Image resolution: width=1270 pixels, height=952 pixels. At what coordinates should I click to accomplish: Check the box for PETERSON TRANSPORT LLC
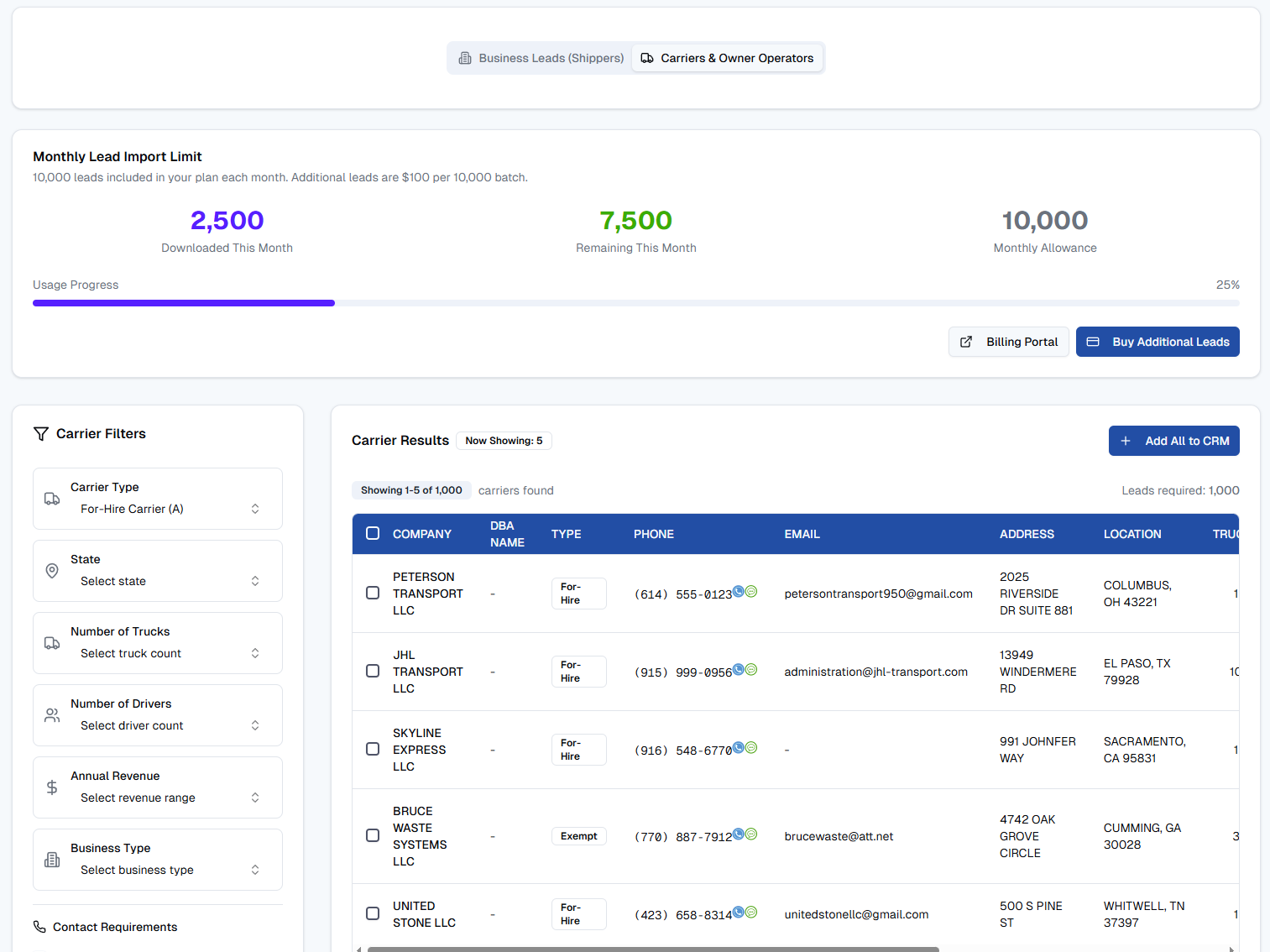pyautogui.click(x=373, y=594)
